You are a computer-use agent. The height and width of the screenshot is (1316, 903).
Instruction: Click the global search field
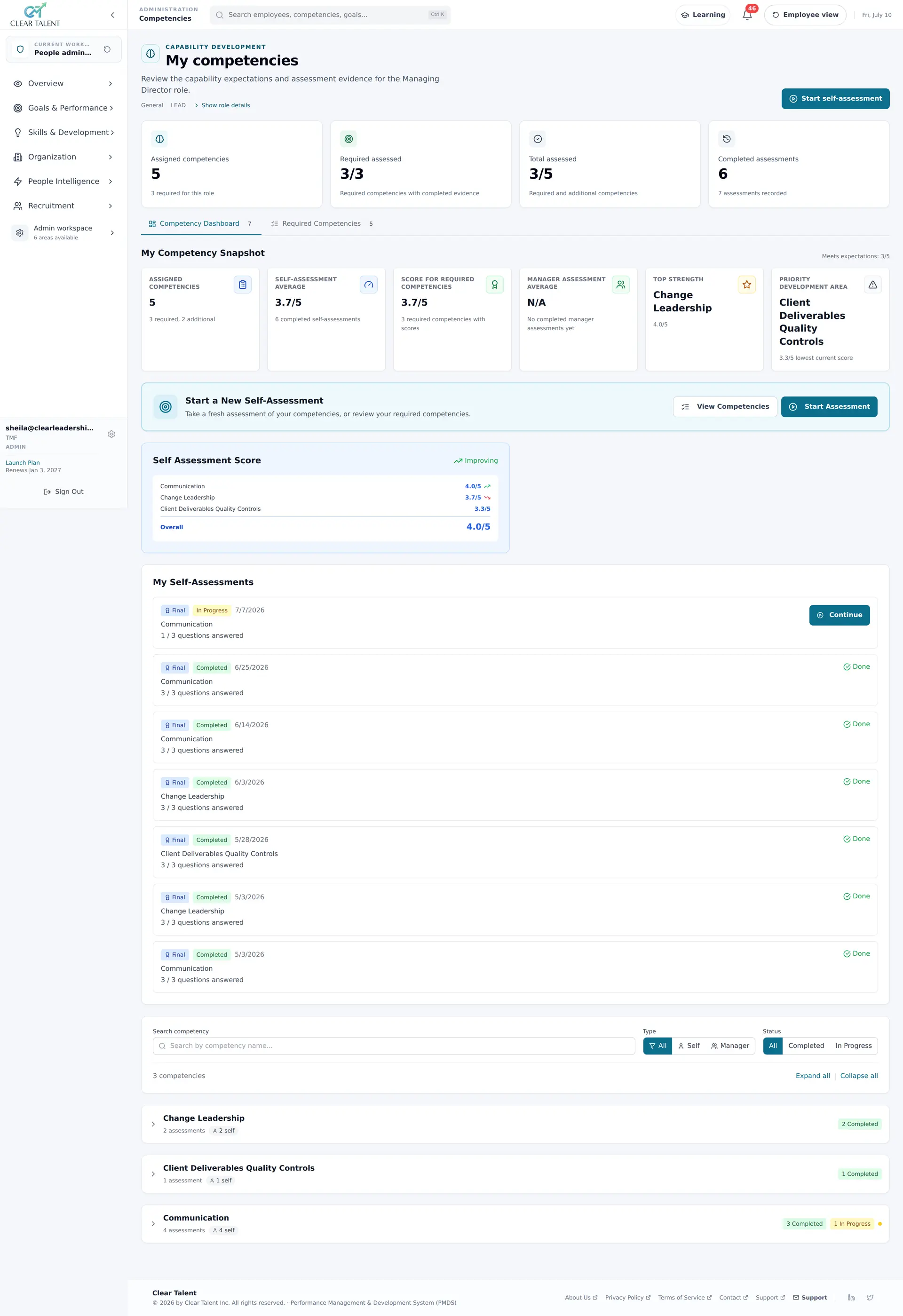tap(330, 16)
